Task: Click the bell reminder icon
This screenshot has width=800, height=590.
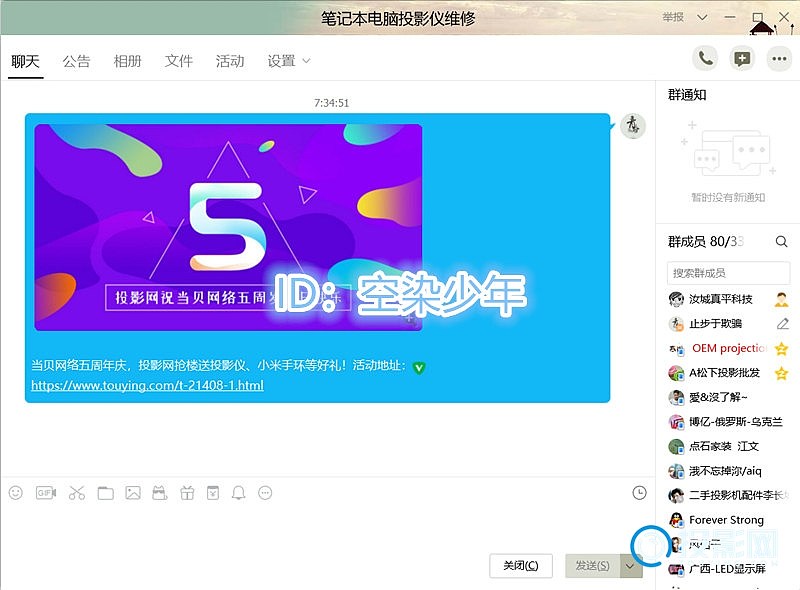Action: pyautogui.click(x=238, y=493)
